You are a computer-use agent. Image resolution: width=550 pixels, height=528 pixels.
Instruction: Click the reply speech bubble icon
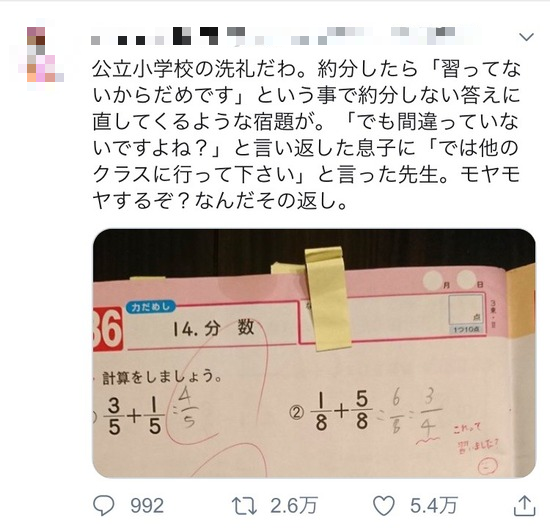point(103,506)
